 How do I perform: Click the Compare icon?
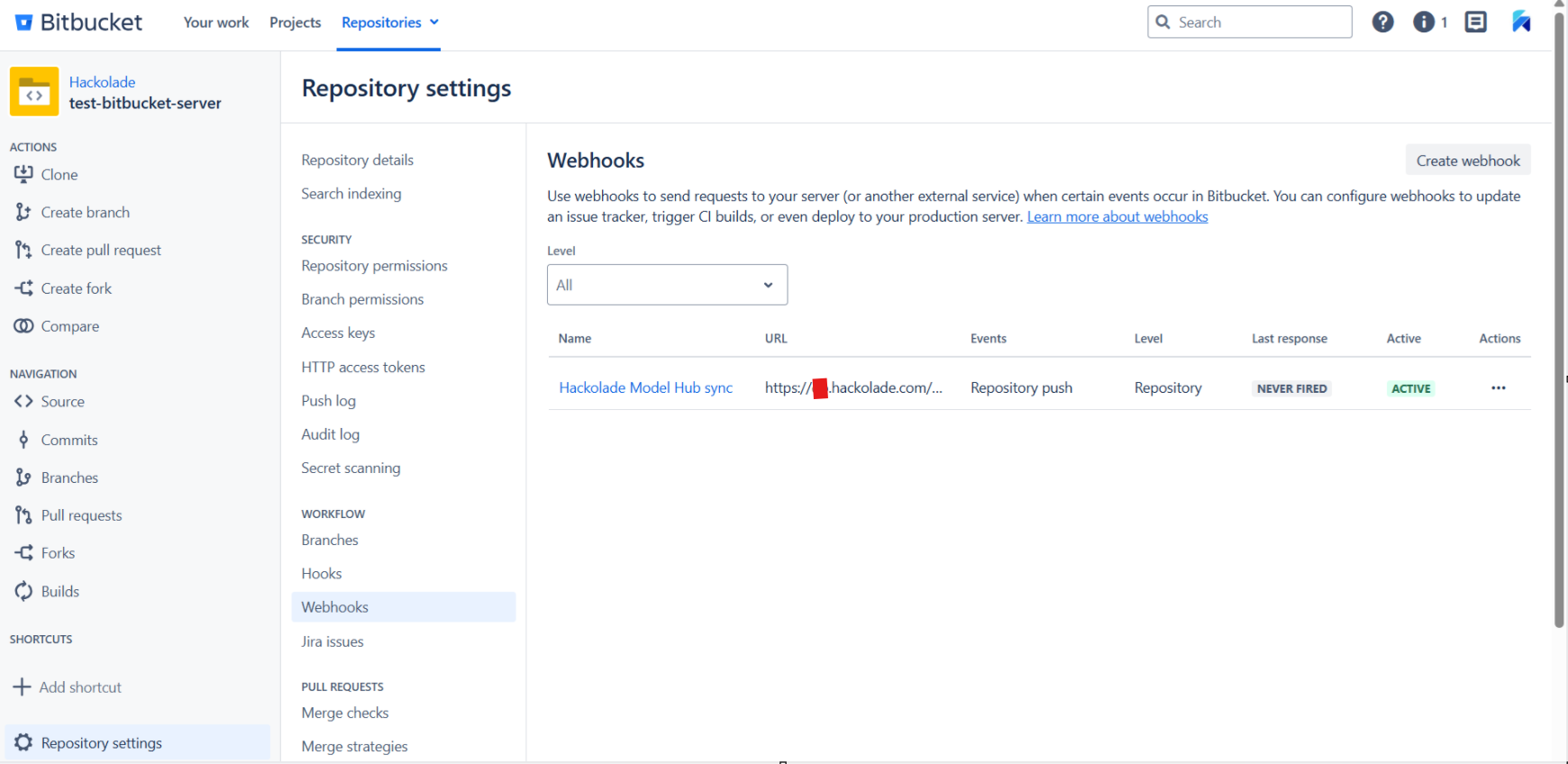pos(23,326)
